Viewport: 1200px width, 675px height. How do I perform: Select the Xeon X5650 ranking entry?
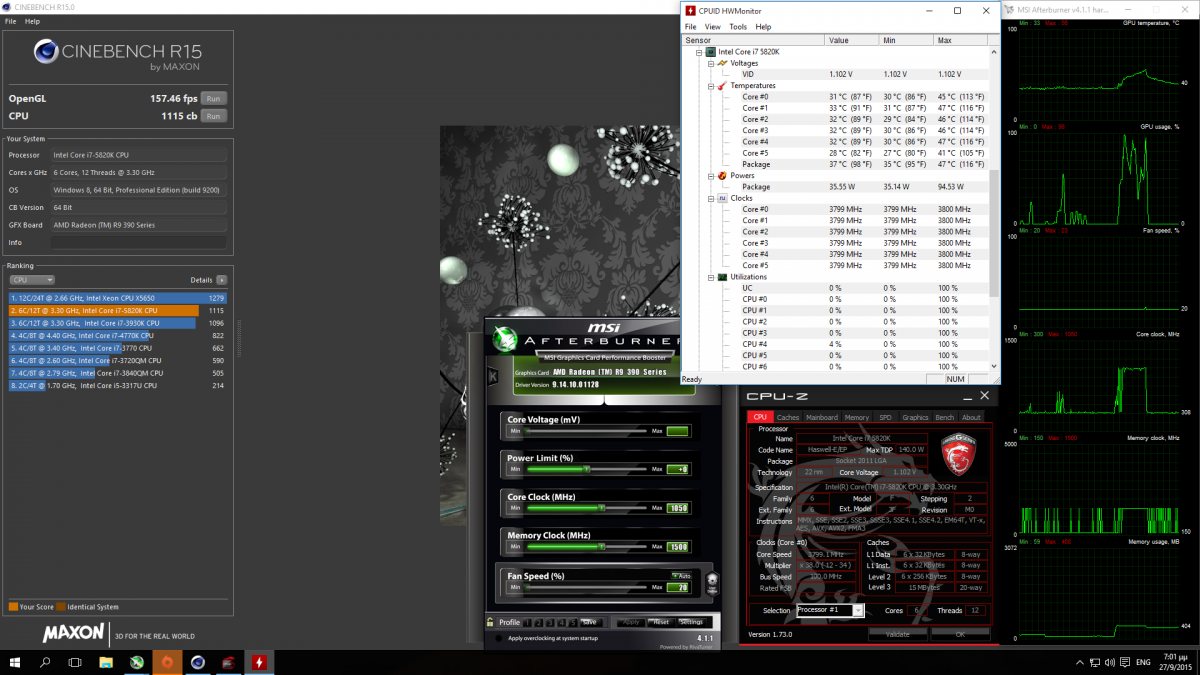click(x=118, y=298)
